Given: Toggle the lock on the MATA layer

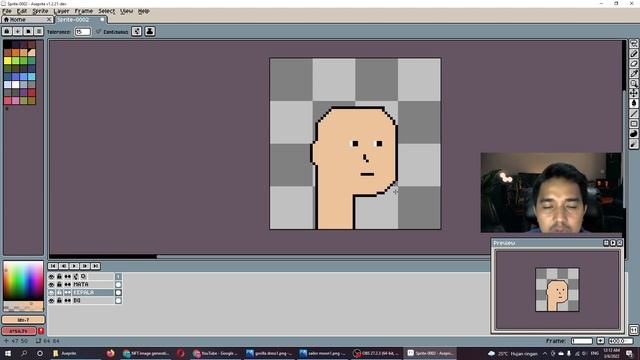Looking at the screenshot, I should (59, 284).
